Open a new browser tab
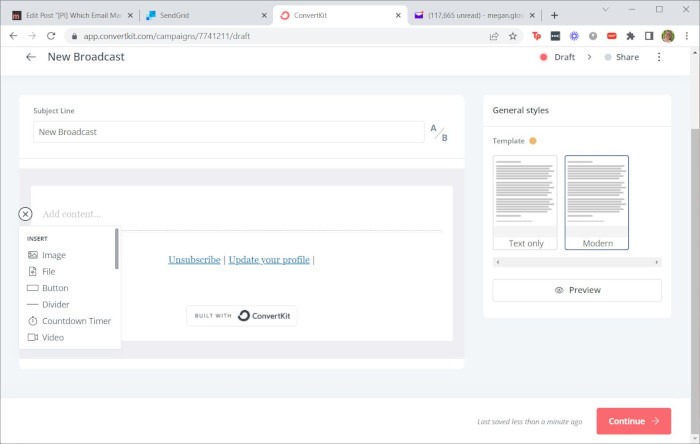Image resolution: width=700 pixels, height=444 pixels. coord(554,15)
